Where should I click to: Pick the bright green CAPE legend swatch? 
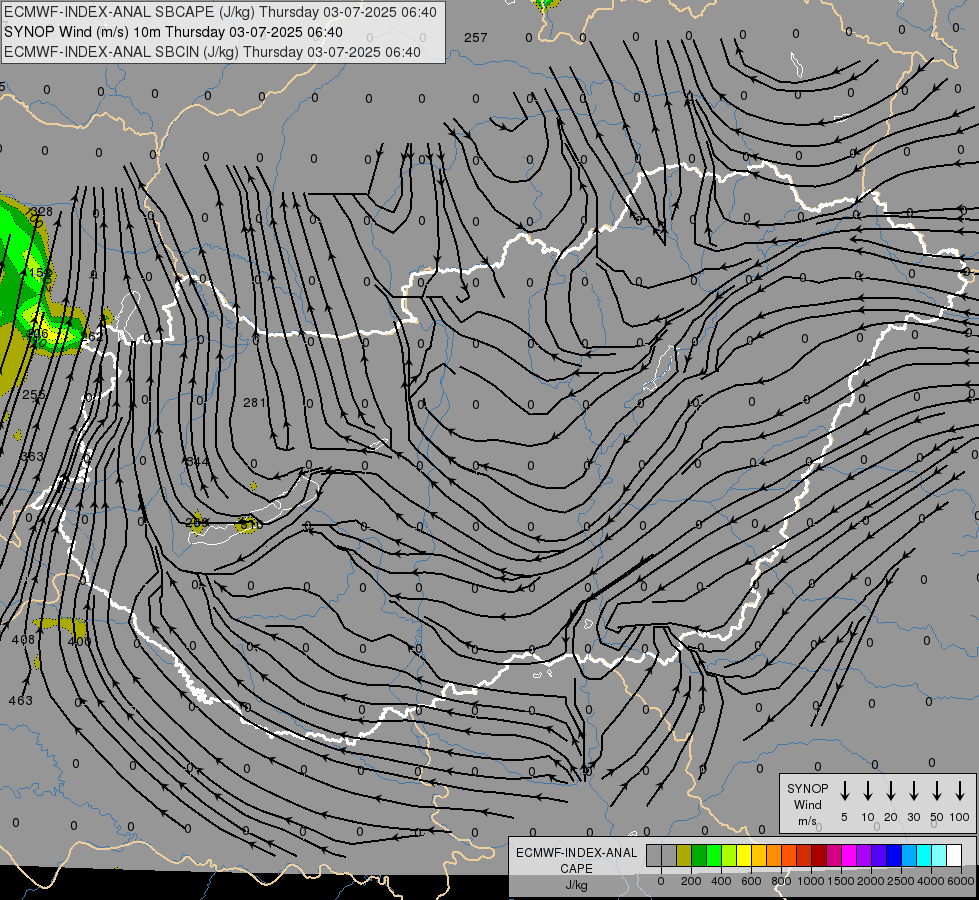(x=714, y=855)
